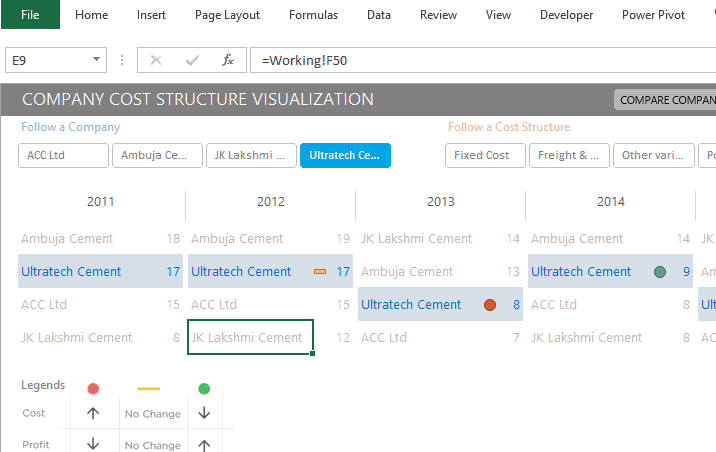Open the Developer tab
The image size is (716, 452).
coord(566,15)
